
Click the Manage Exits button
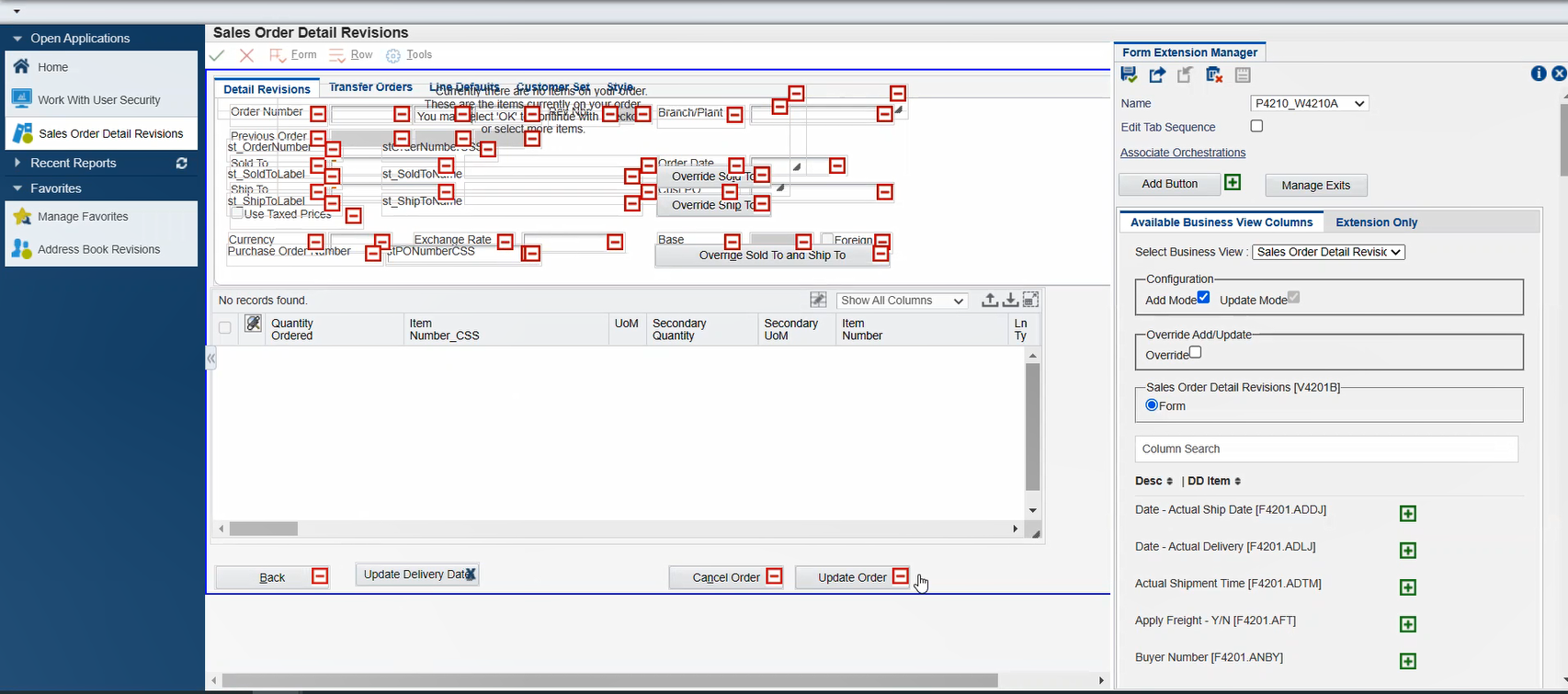(x=1316, y=185)
